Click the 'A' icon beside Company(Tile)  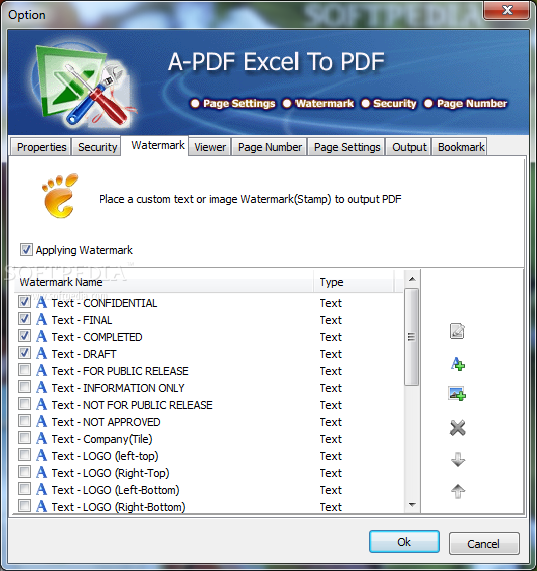[42, 438]
